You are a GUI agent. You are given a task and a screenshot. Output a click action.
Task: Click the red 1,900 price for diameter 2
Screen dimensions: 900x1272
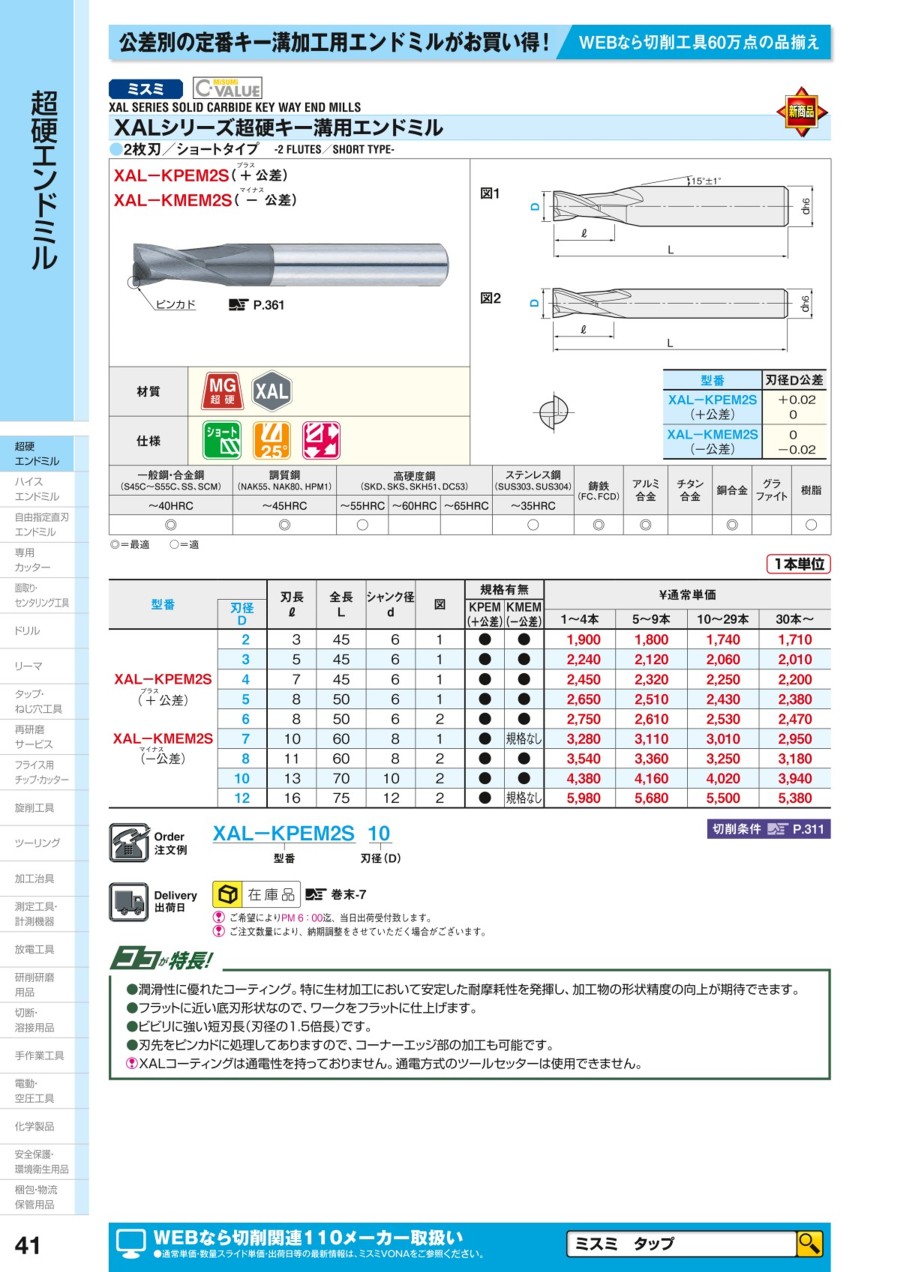[x=582, y=640]
